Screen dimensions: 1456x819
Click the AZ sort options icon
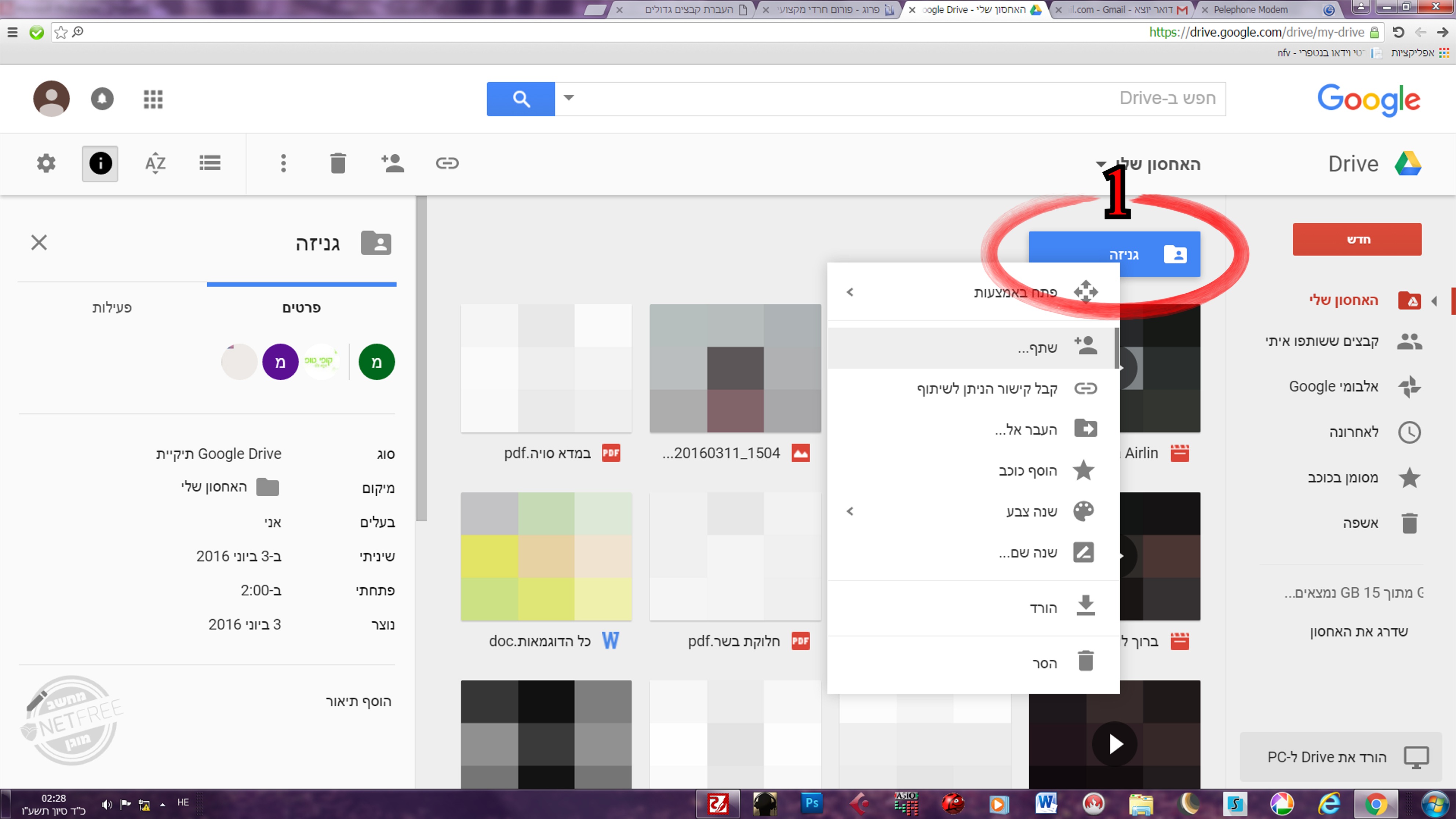click(155, 163)
